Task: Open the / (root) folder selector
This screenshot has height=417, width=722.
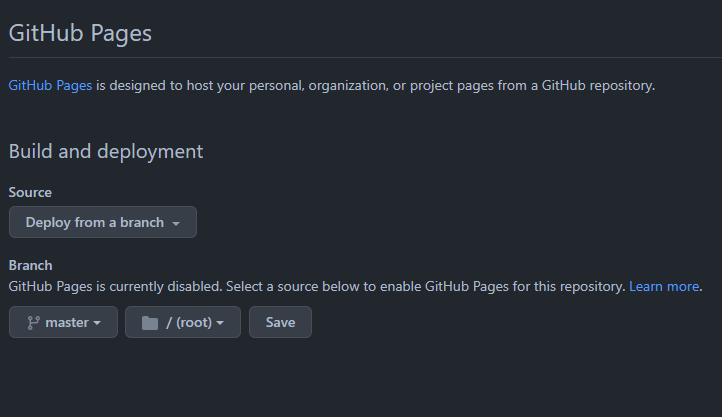Action: (183, 322)
